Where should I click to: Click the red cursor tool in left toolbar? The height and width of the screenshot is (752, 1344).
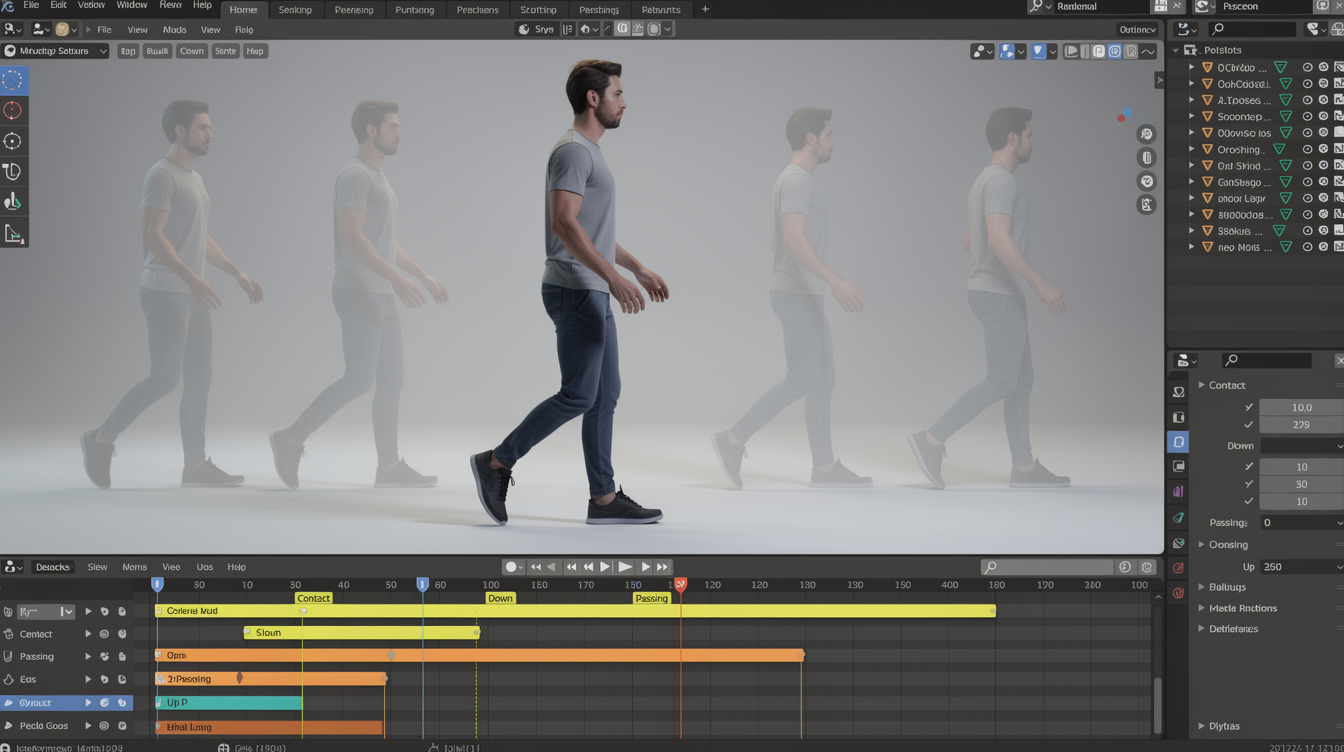[x=13, y=111]
